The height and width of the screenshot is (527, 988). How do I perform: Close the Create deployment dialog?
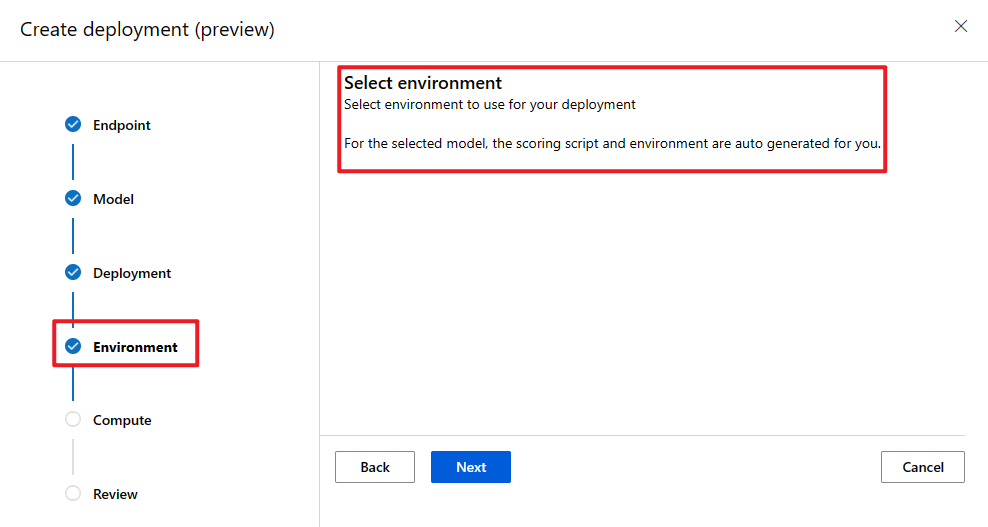click(x=961, y=27)
